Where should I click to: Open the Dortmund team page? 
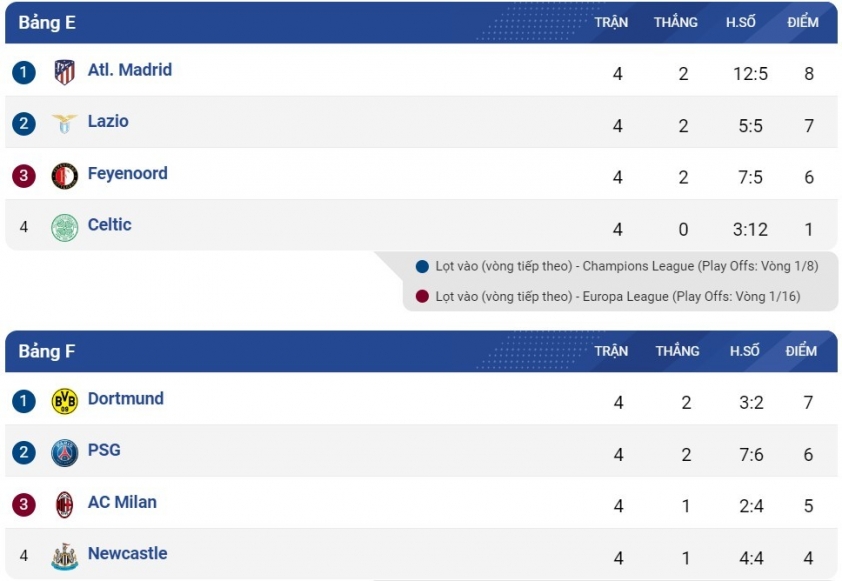coord(126,398)
